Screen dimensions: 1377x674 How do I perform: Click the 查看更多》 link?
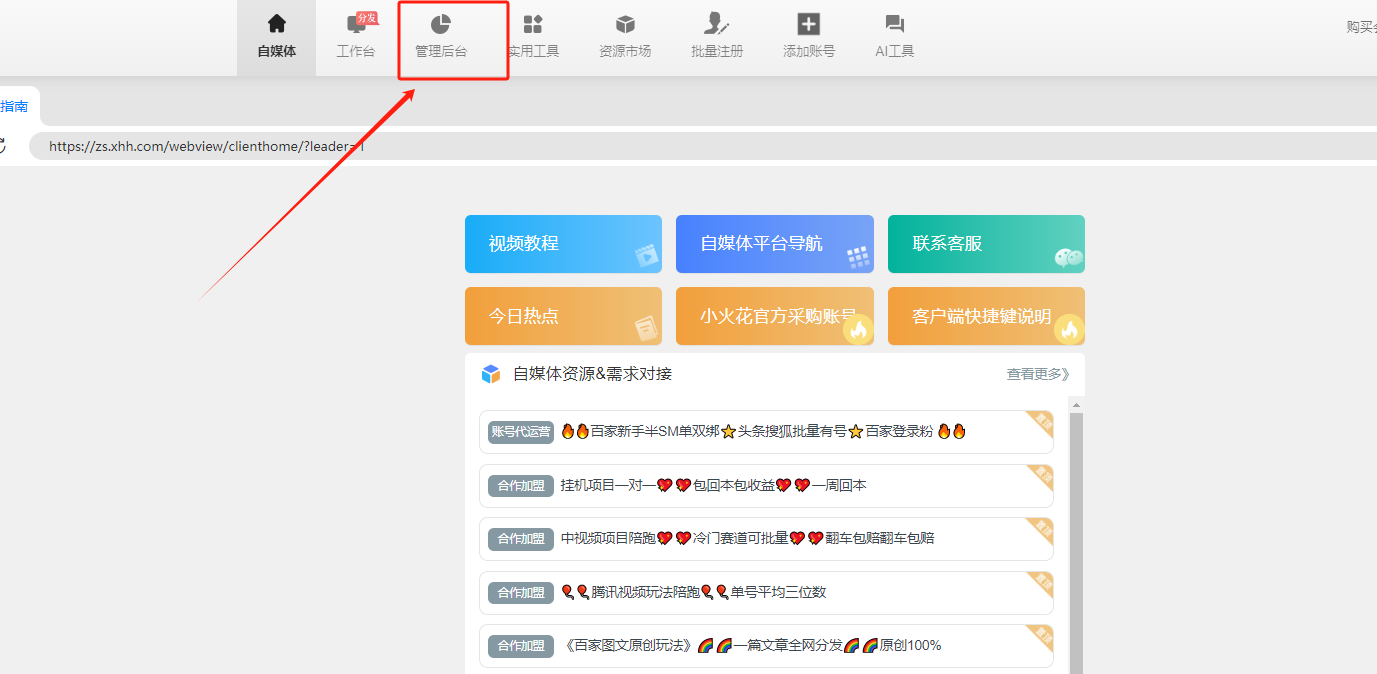pyautogui.click(x=1038, y=374)
